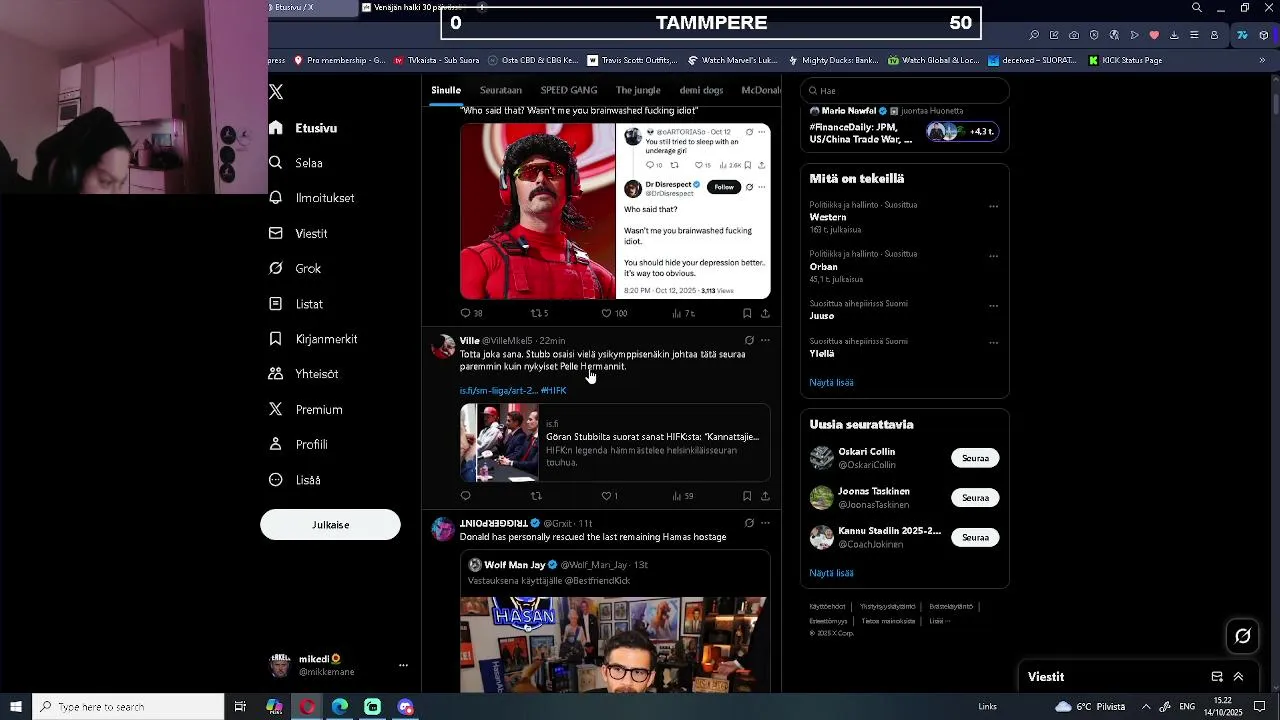Viewport: 1280px width, 720px height.
Task: Reply to Ville's post
Action: (x=465, y=496)
